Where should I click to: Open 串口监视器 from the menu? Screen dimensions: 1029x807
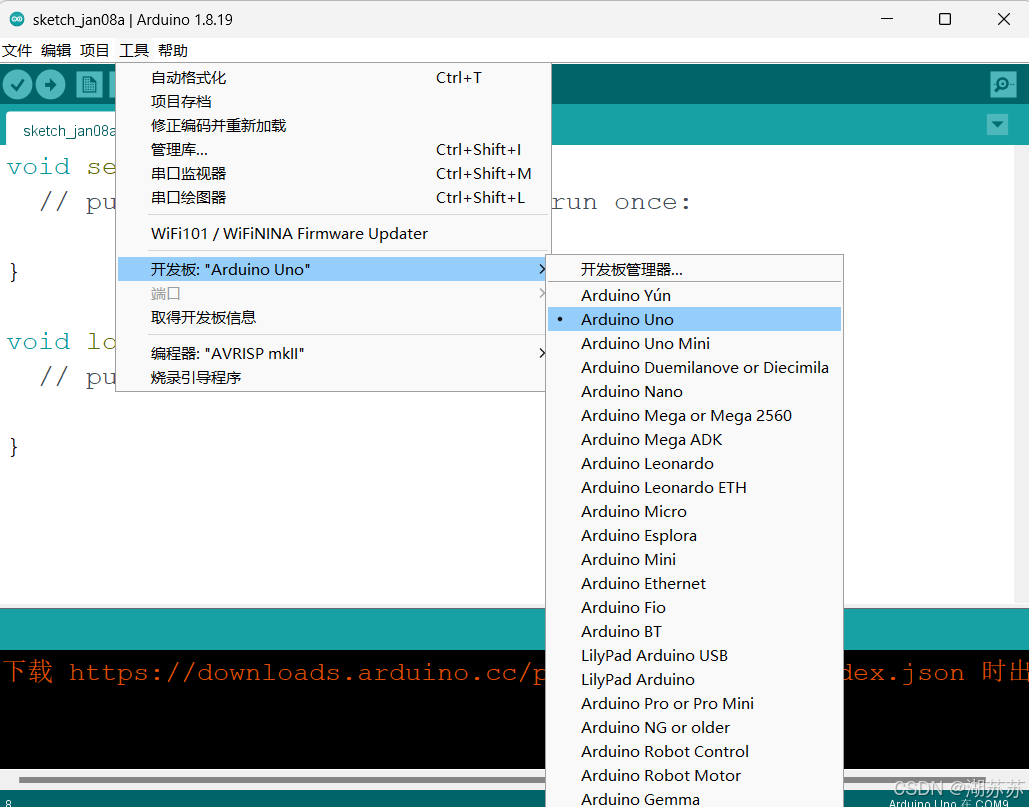332,174
